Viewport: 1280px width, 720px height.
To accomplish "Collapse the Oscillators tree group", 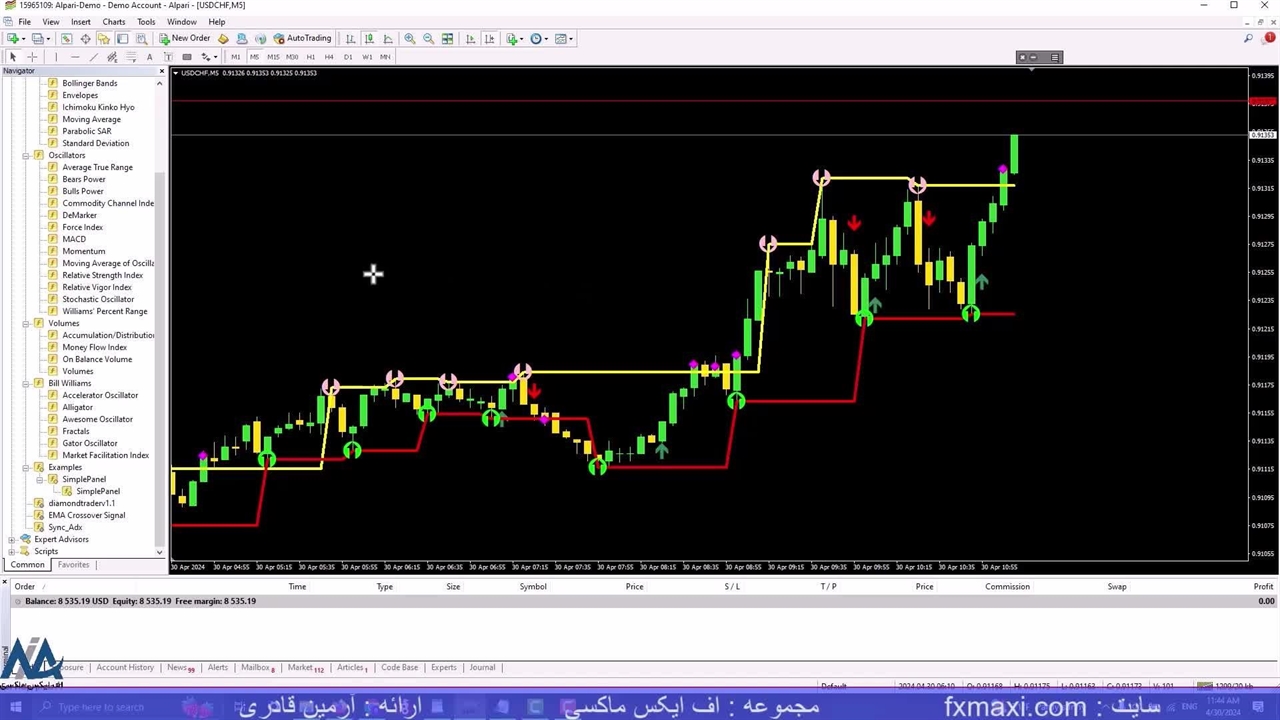I will tap(26, 155).
